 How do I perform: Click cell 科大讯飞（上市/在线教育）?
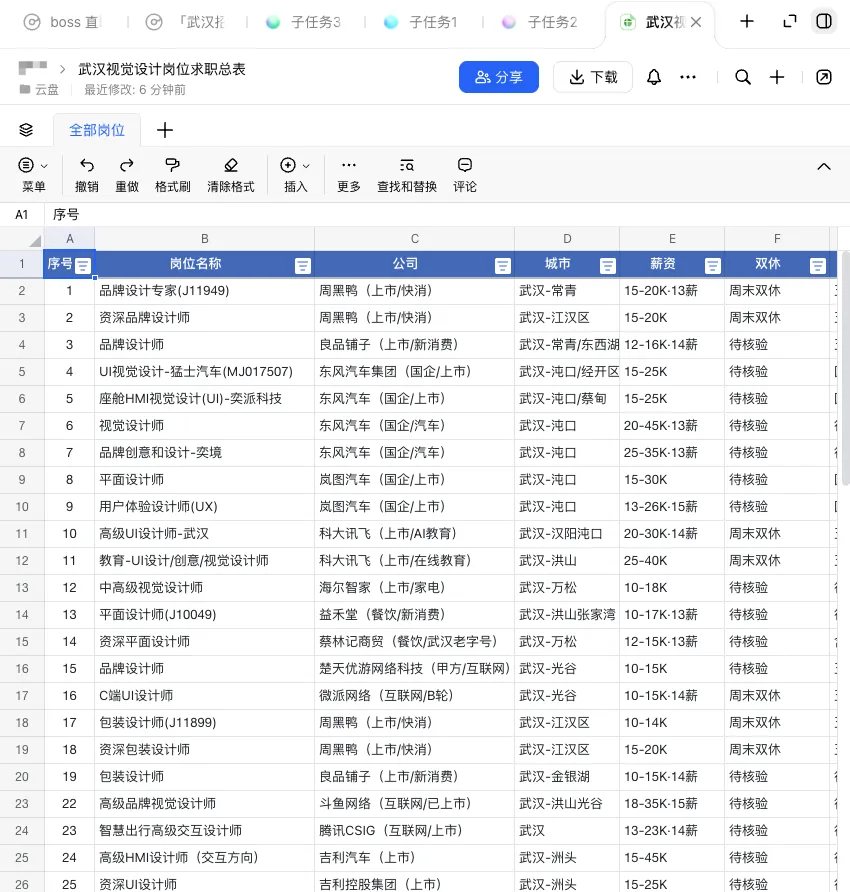pos(414,560)
